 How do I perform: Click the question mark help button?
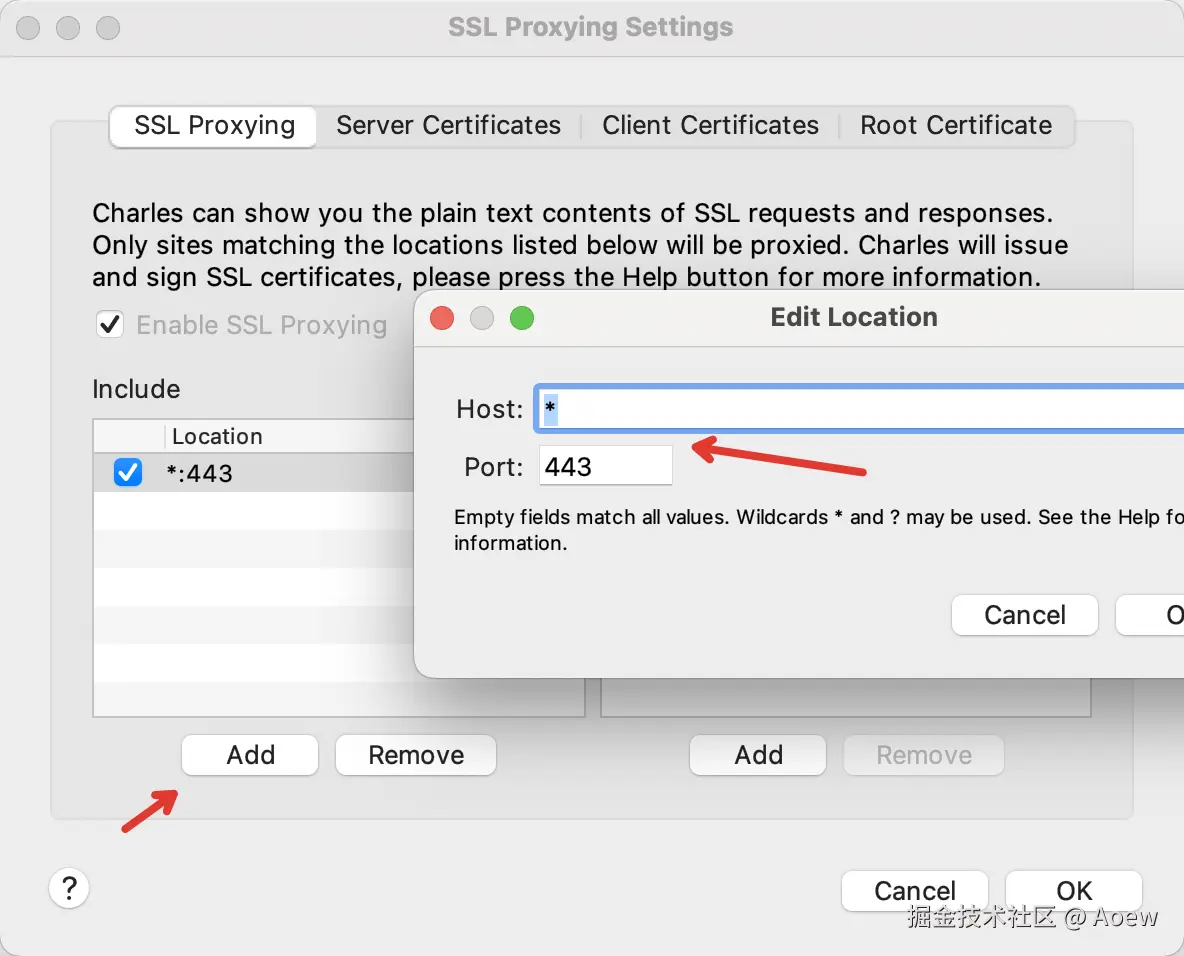tap(69, 888)
